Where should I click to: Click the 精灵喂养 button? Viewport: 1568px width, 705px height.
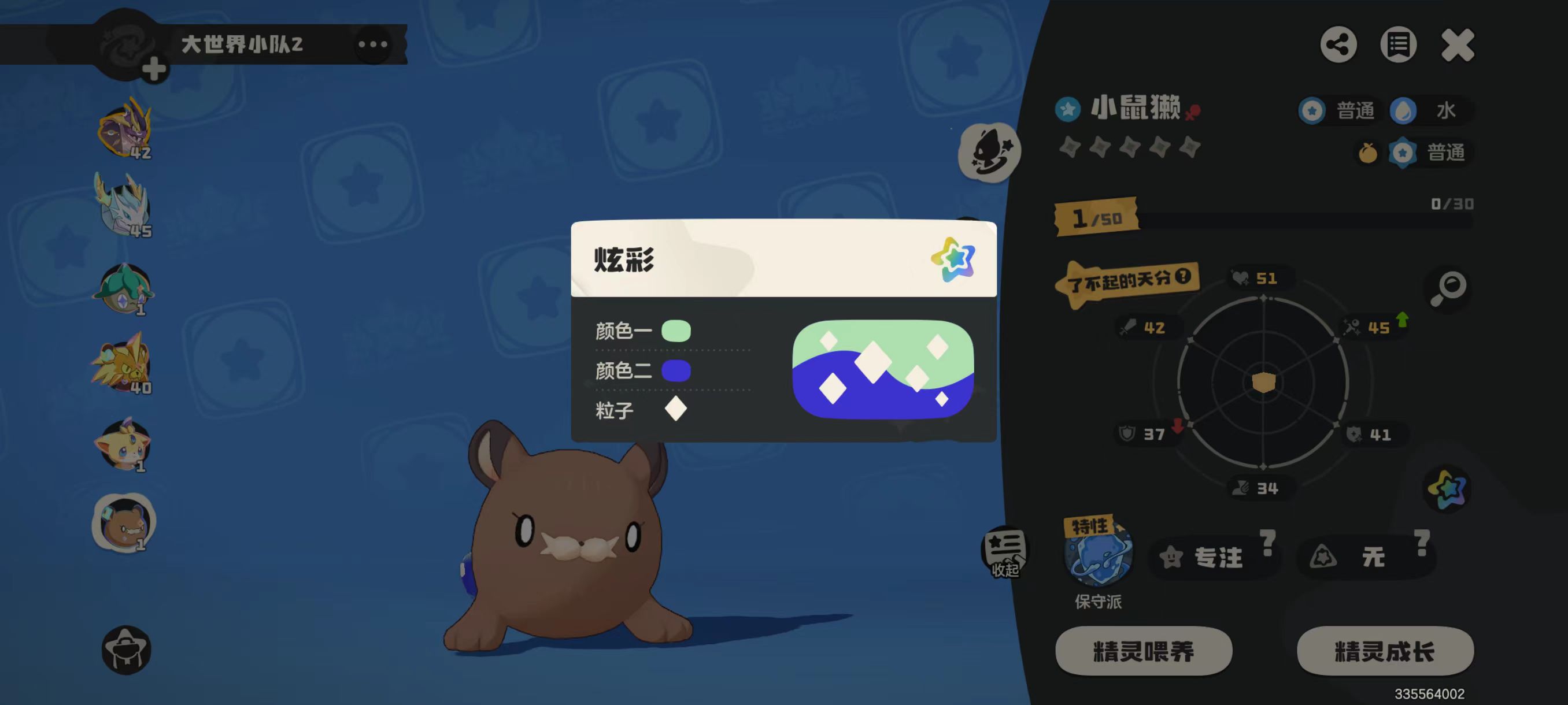[x=1144, y=651]
